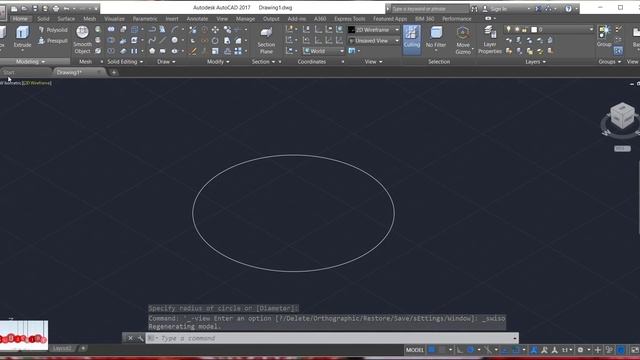Expand the Section panel
640x360 pixels.
(263, 62)
